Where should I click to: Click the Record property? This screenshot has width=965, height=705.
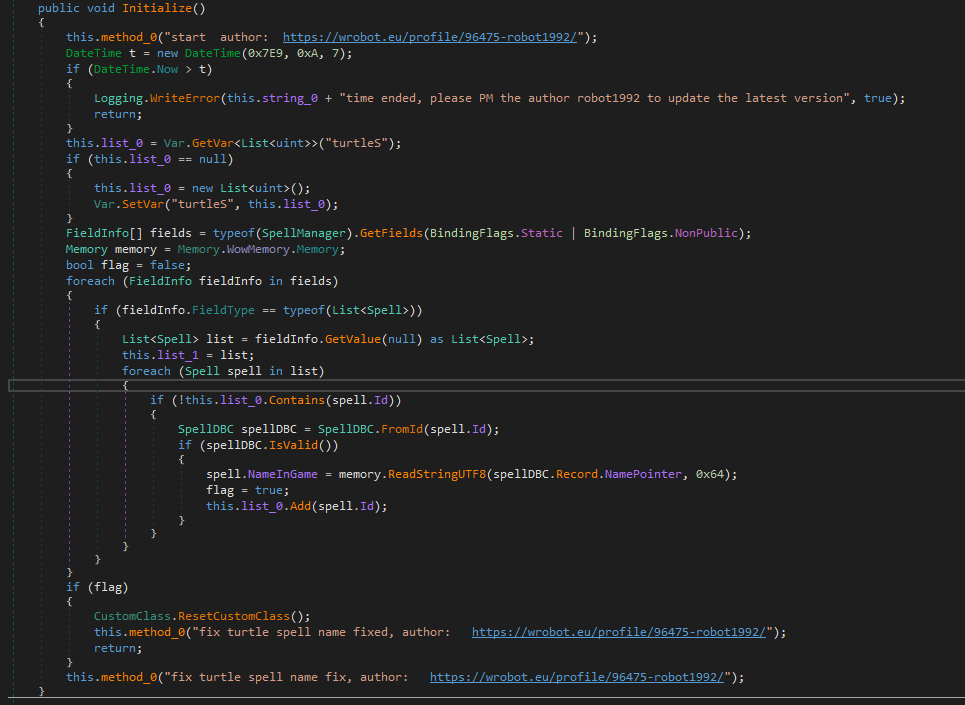577,474
